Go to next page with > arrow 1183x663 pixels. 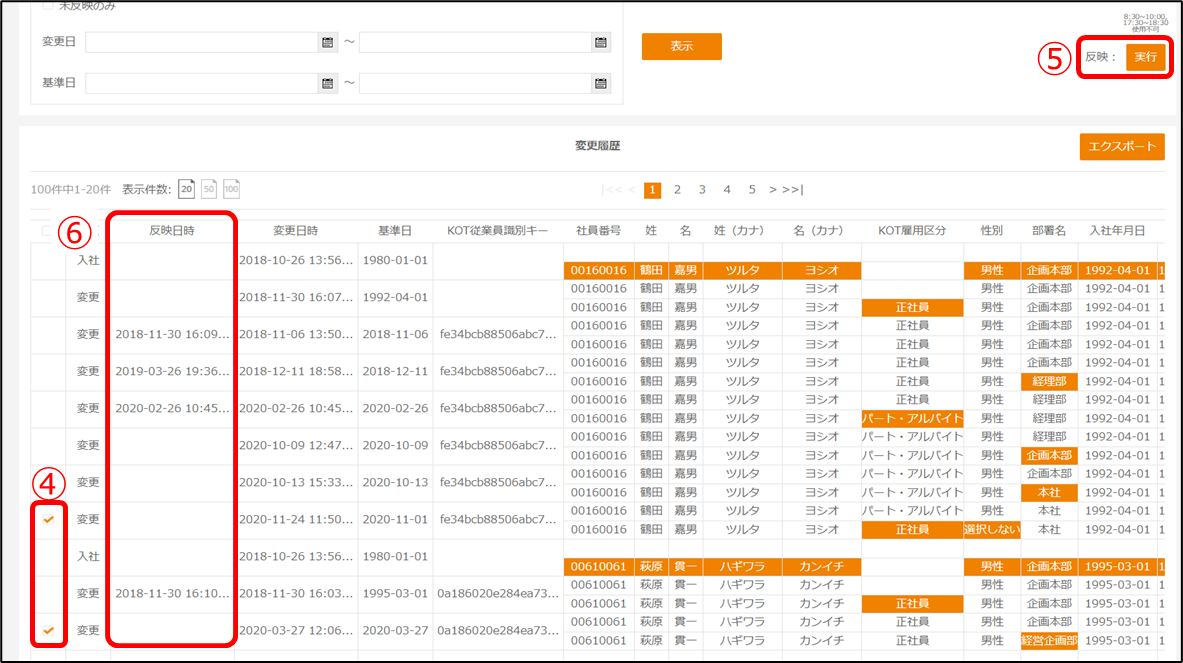(x=773, y=190)
